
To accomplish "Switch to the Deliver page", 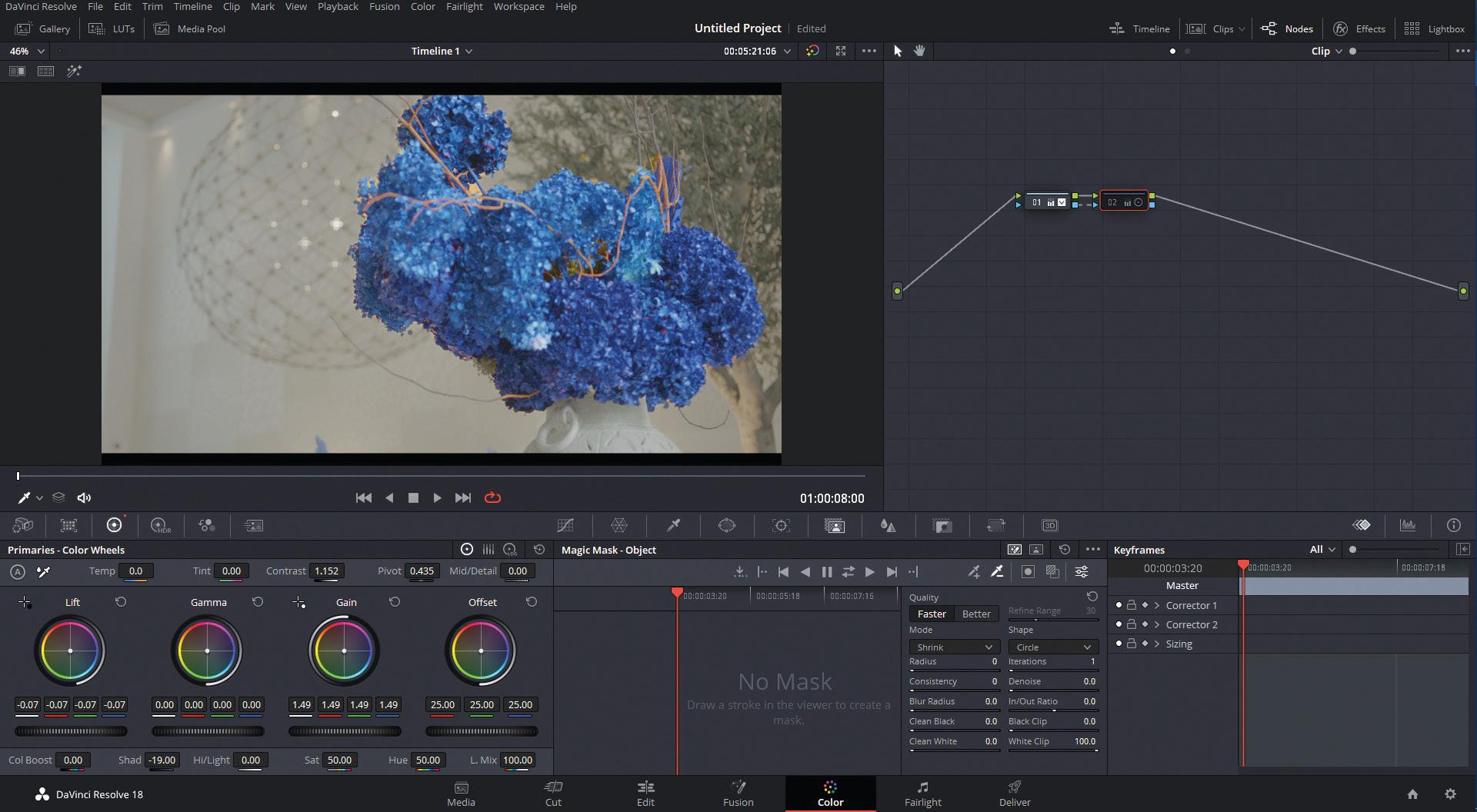I will click(x=1015, y=794).
